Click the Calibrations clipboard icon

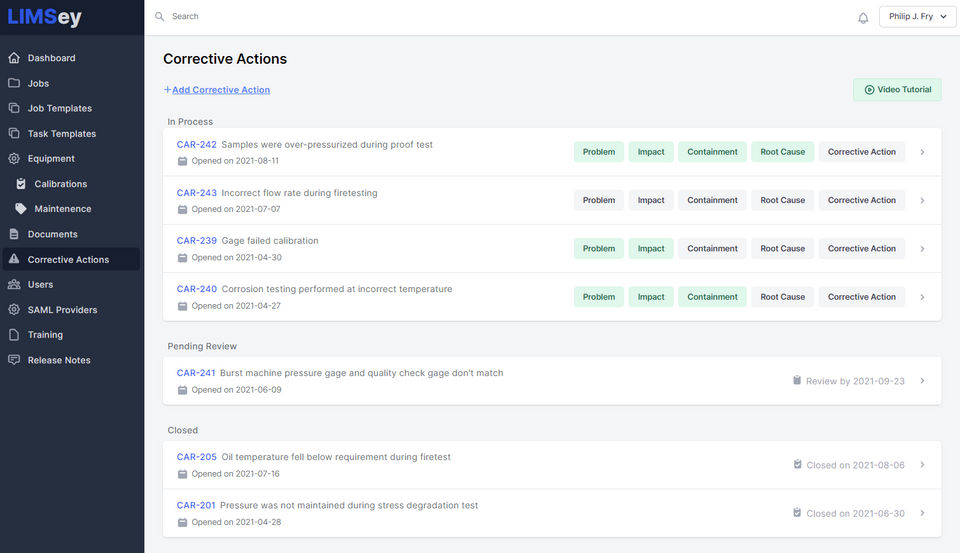click(21, 184)
